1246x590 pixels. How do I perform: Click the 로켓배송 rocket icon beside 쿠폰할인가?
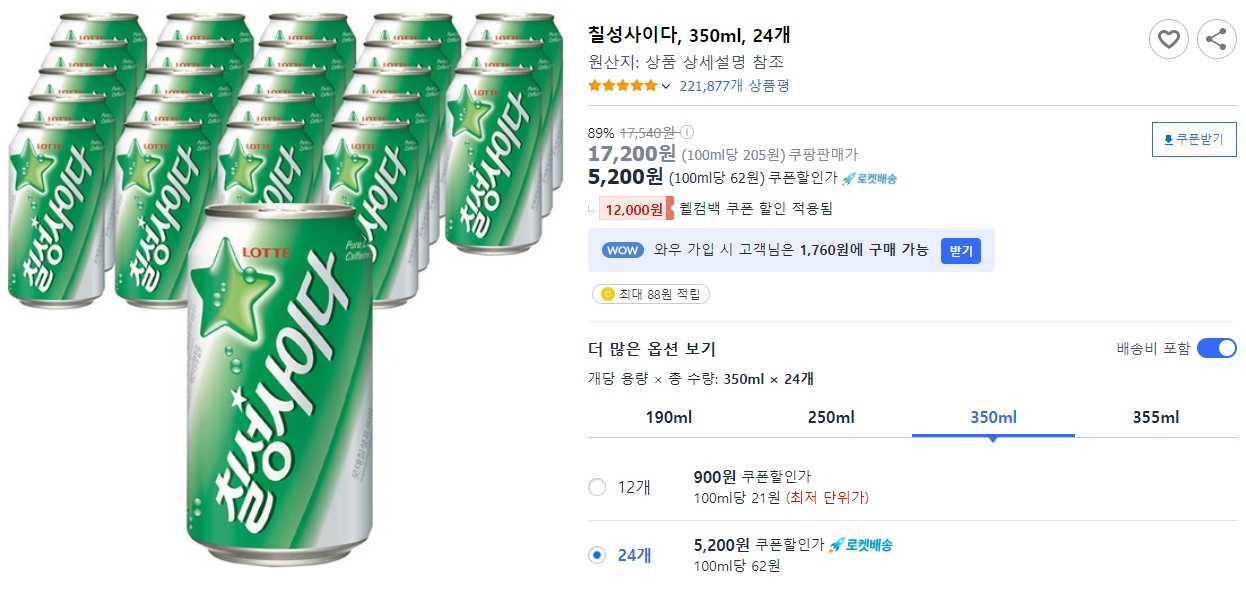(848, 178)
